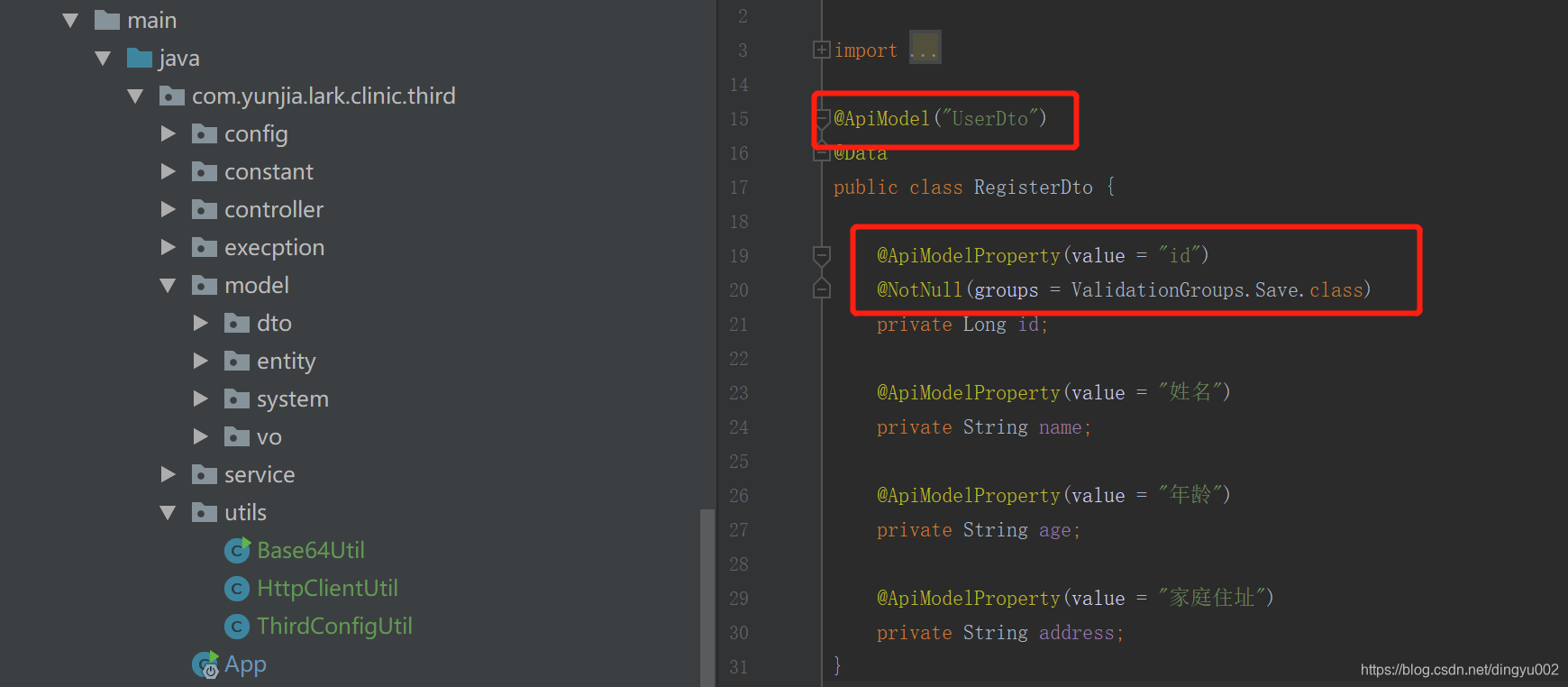Collapse com.yunjia.lark.clinic.third package arrow
This screenshot has height=687, width=1568.
tap(135, 96)
